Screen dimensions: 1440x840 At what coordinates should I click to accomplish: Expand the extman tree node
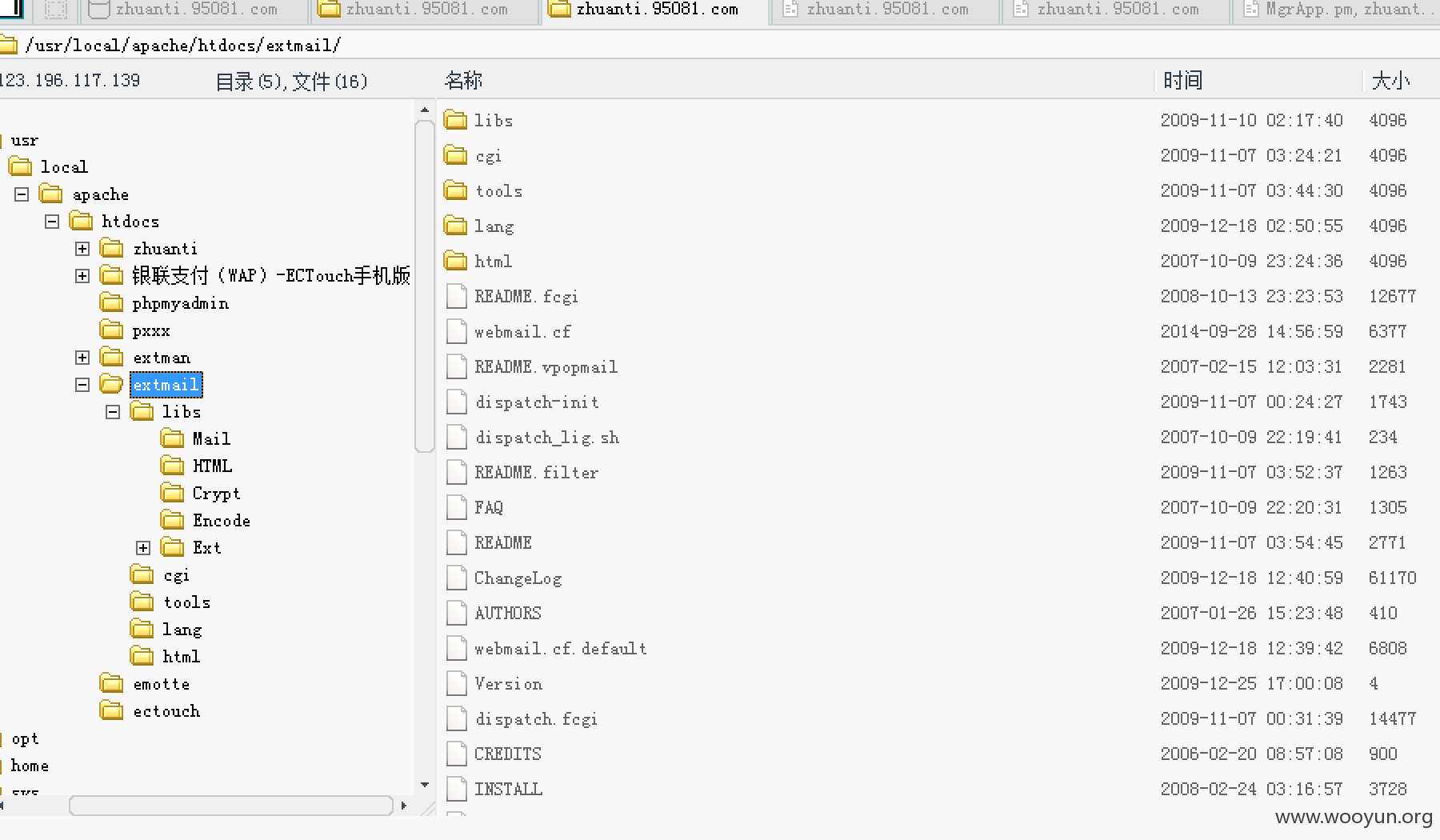pyautogui.click(x=82, y=358)
